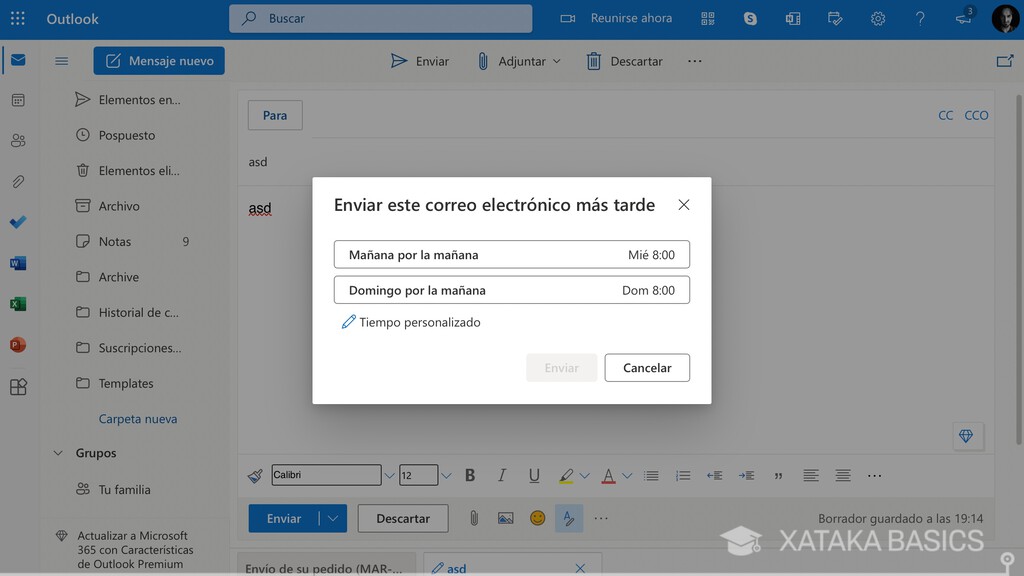Select Mañana por la mañana option

(511, 254)
